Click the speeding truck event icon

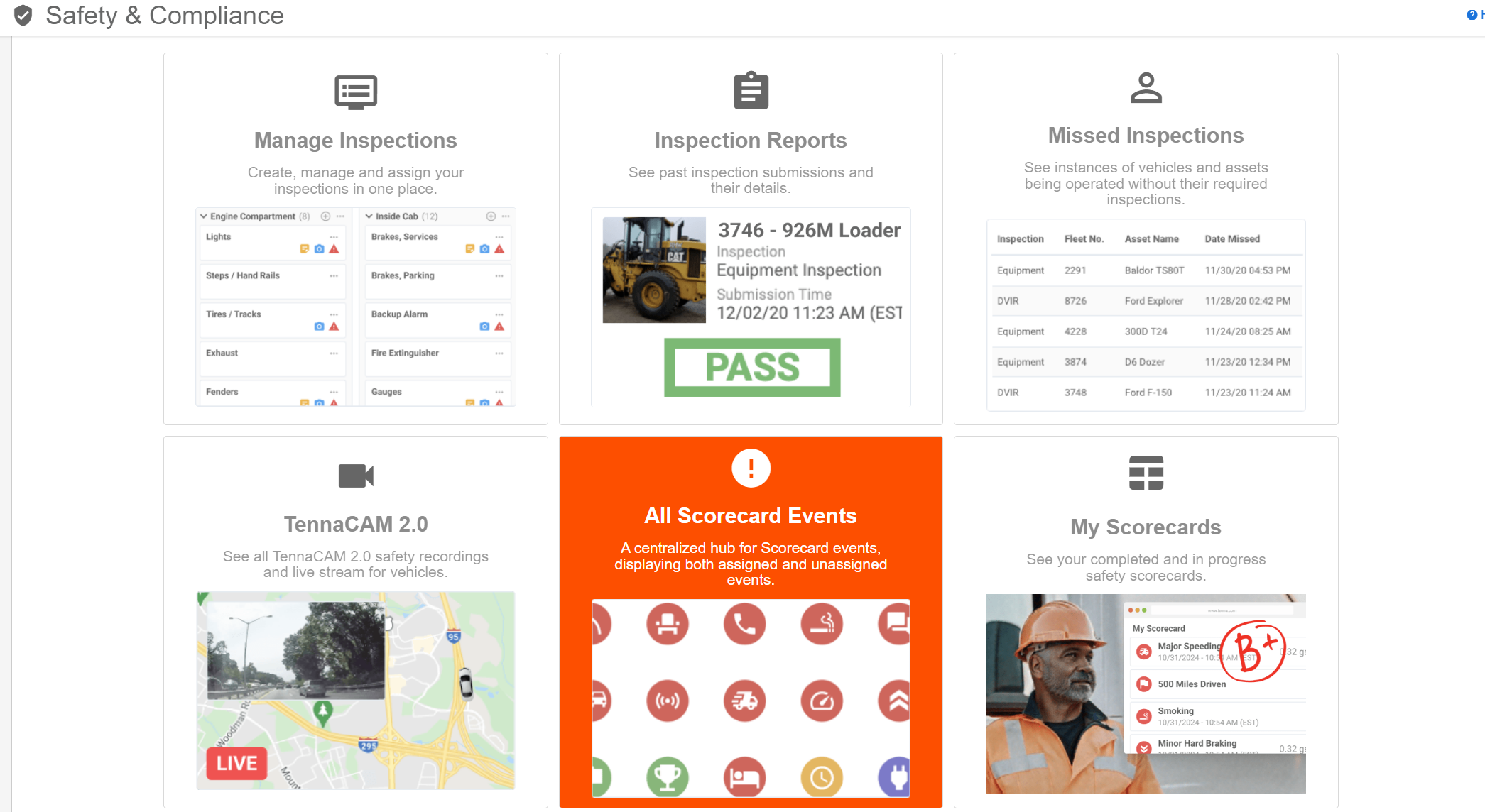745,701
